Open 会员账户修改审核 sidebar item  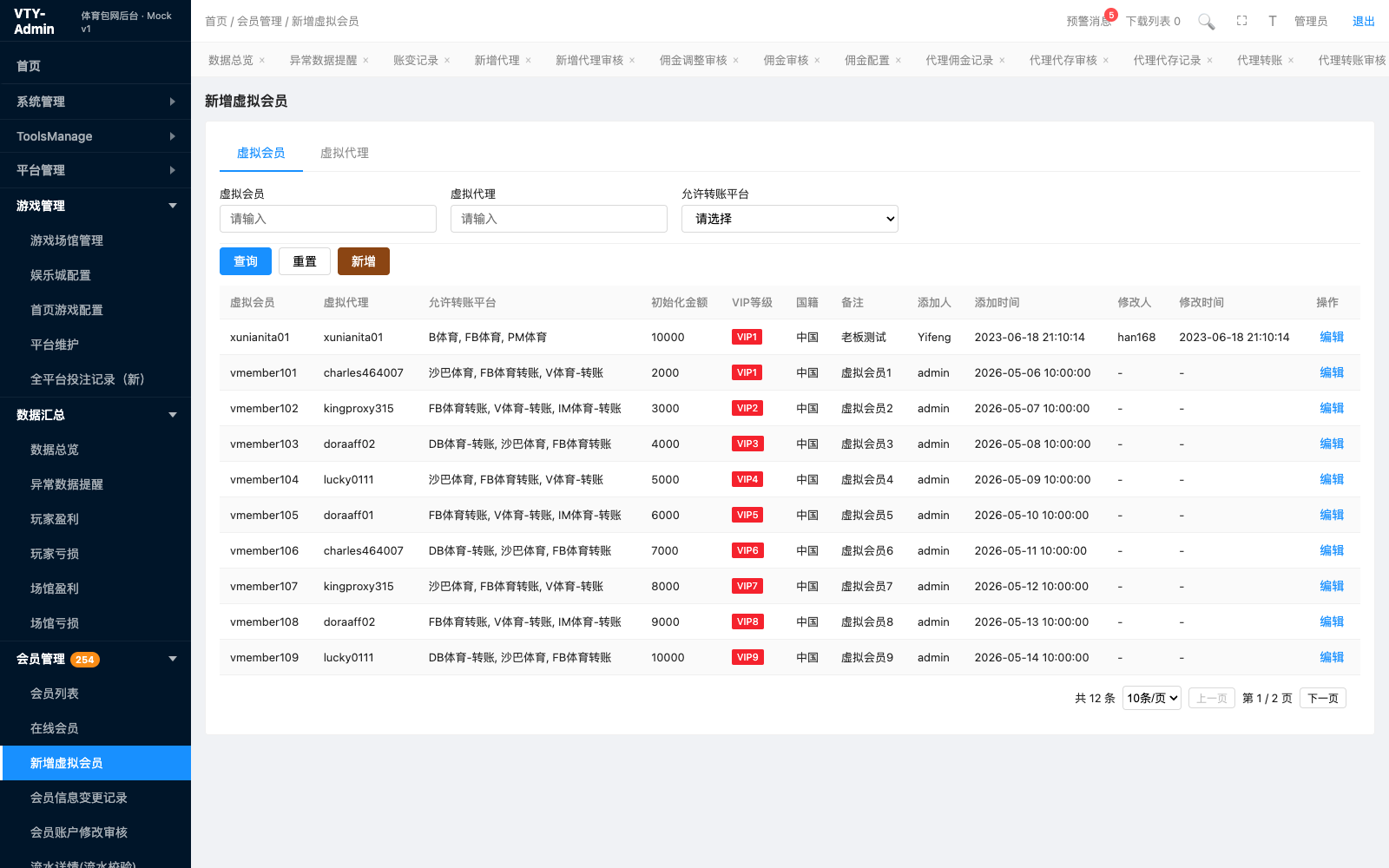click(x=95, y=832)
